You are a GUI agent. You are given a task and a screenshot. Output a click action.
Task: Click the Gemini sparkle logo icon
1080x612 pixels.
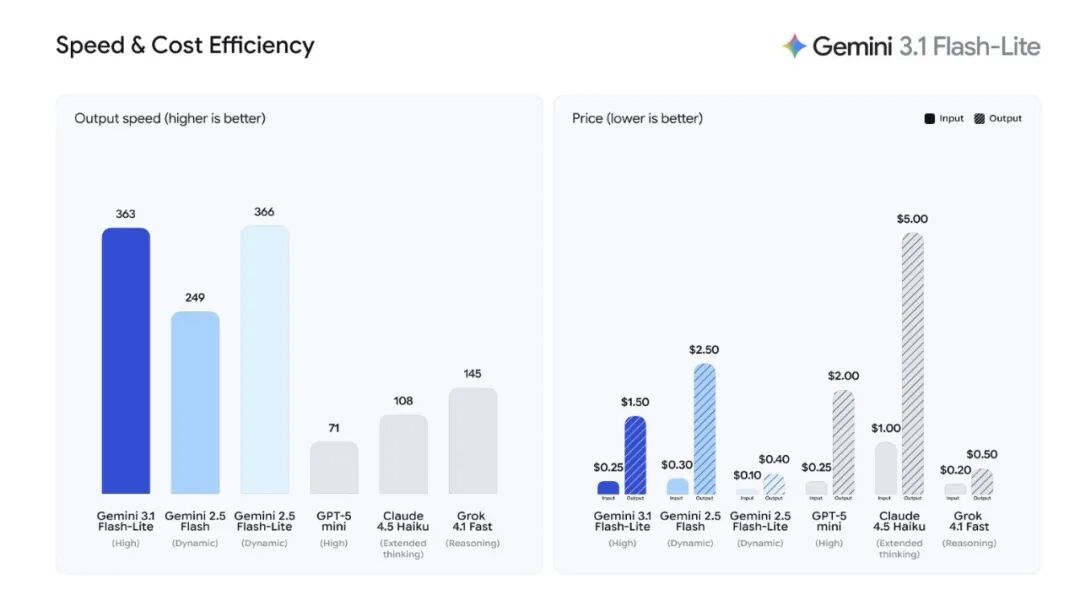point(794,46)
